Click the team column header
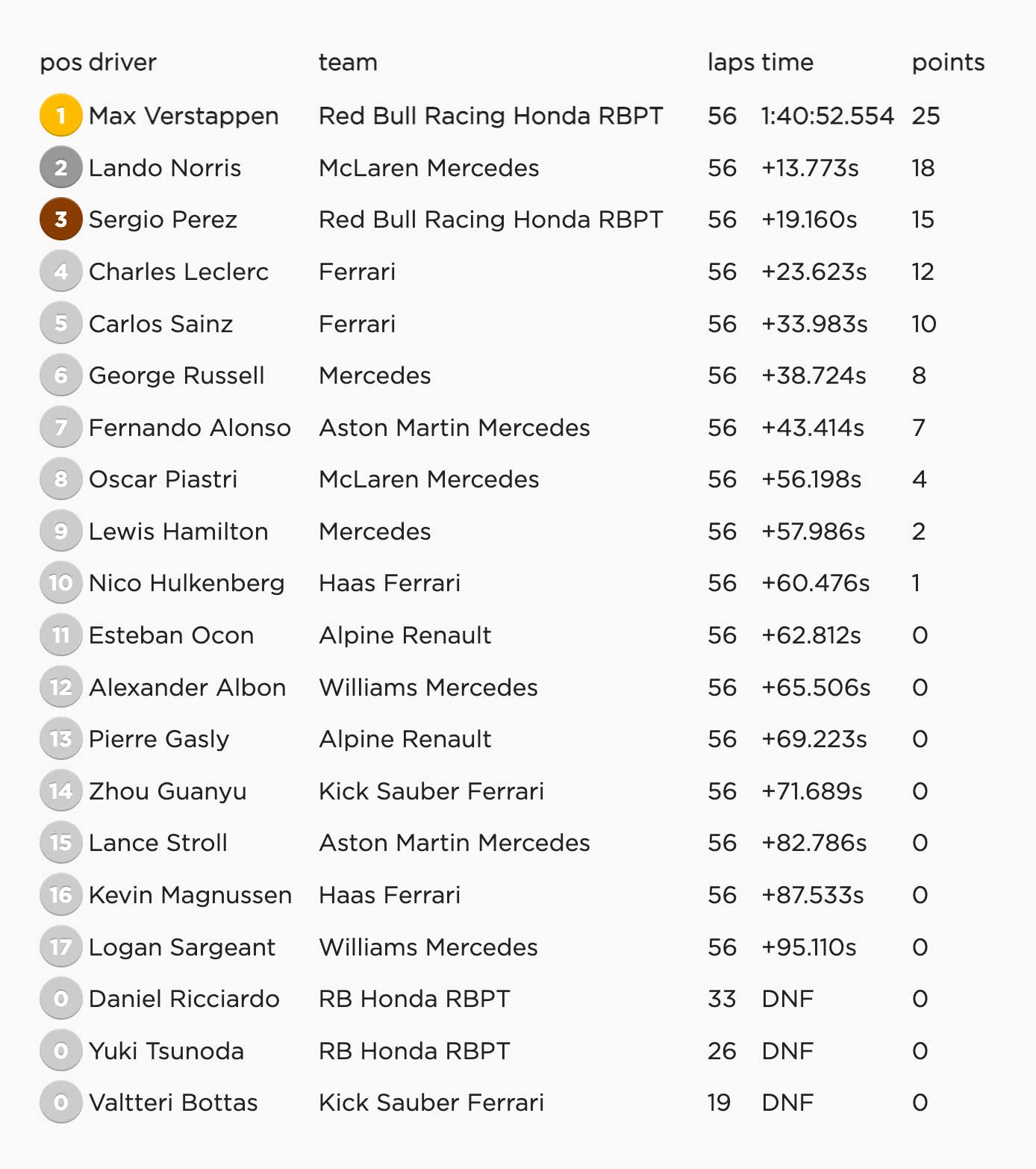 [x=348, y=63]
